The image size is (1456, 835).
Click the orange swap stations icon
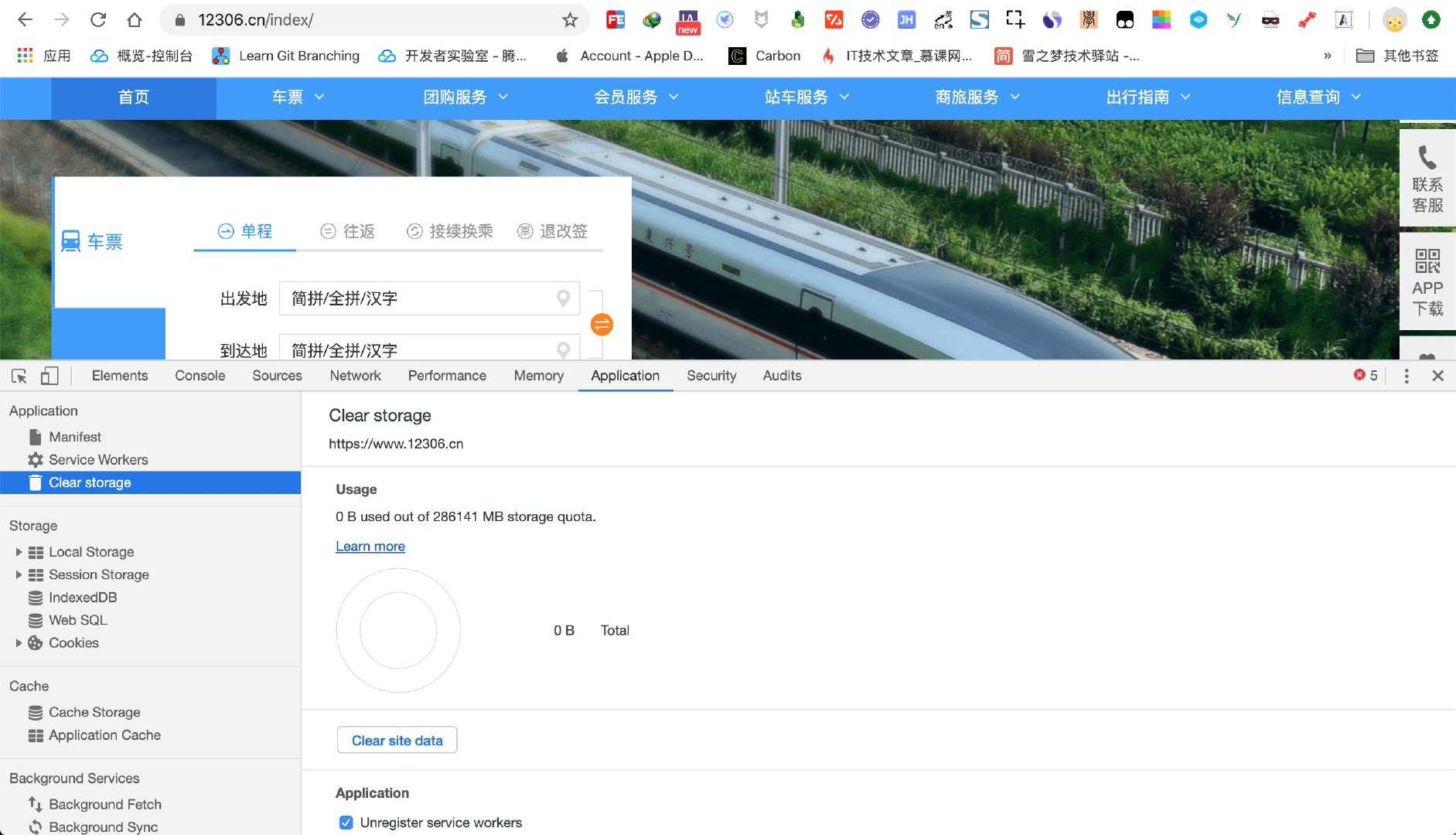coord(602,324)
